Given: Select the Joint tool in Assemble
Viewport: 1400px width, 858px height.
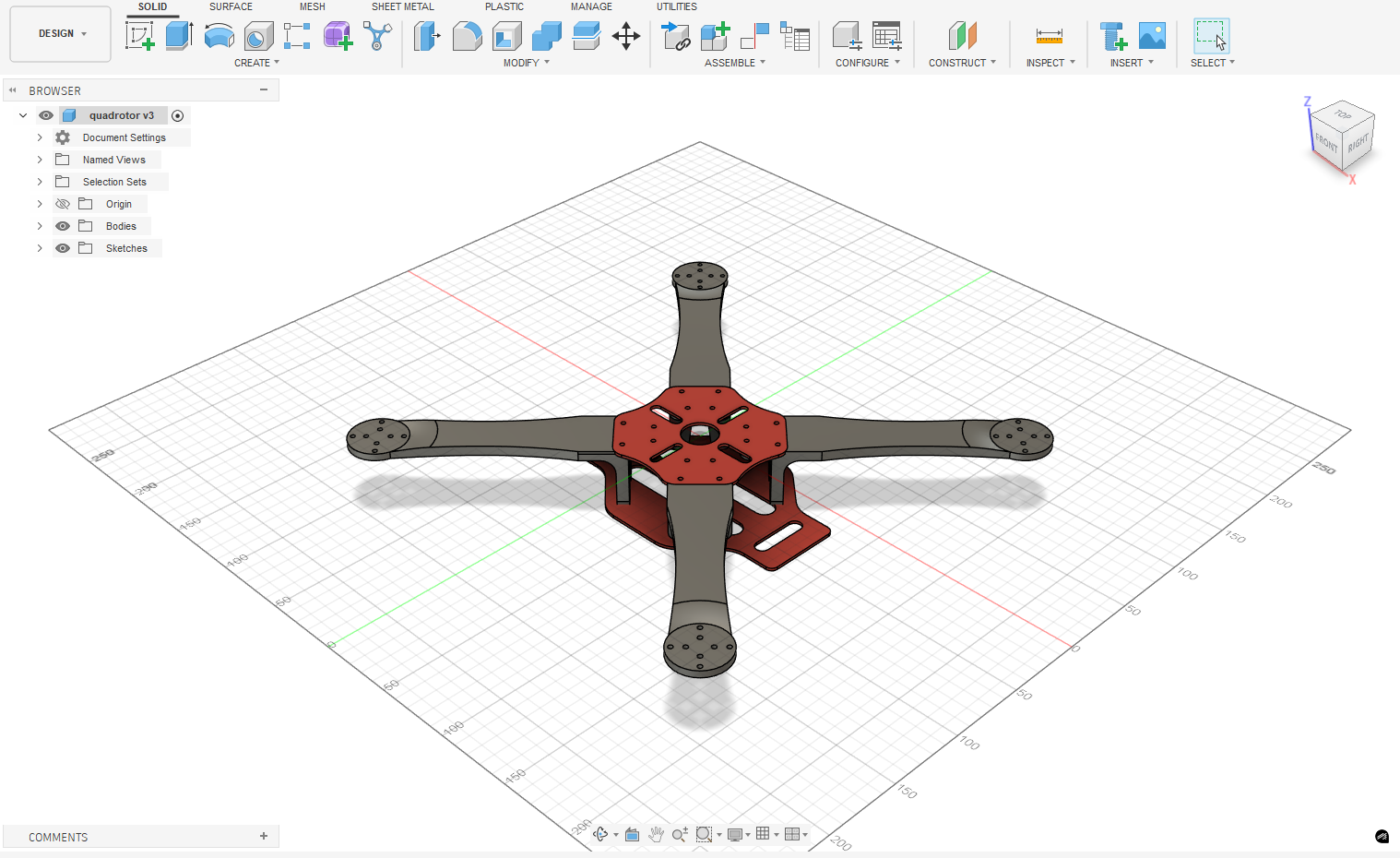Looking at the screenshot, I should 754,36.
